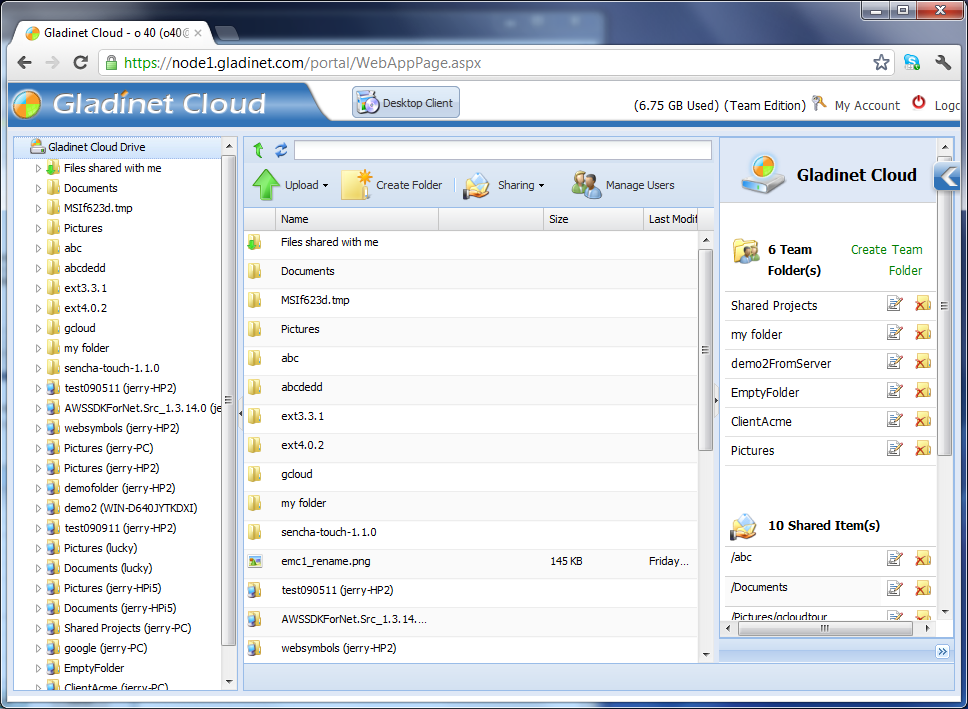Image resolution: width=968 pixels, height=709 pixels.
Task: Click the blue collapse arrow tab at right edge
Action: (x=948, y=178)
